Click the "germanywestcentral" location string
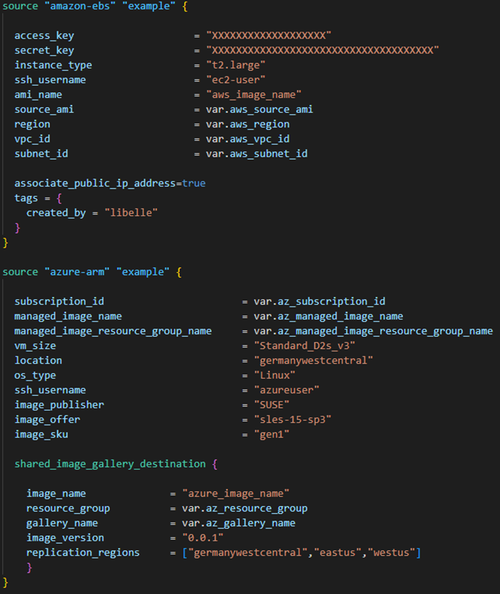The width and height of the screenshot is (500, 594). [x=313, y=361]
